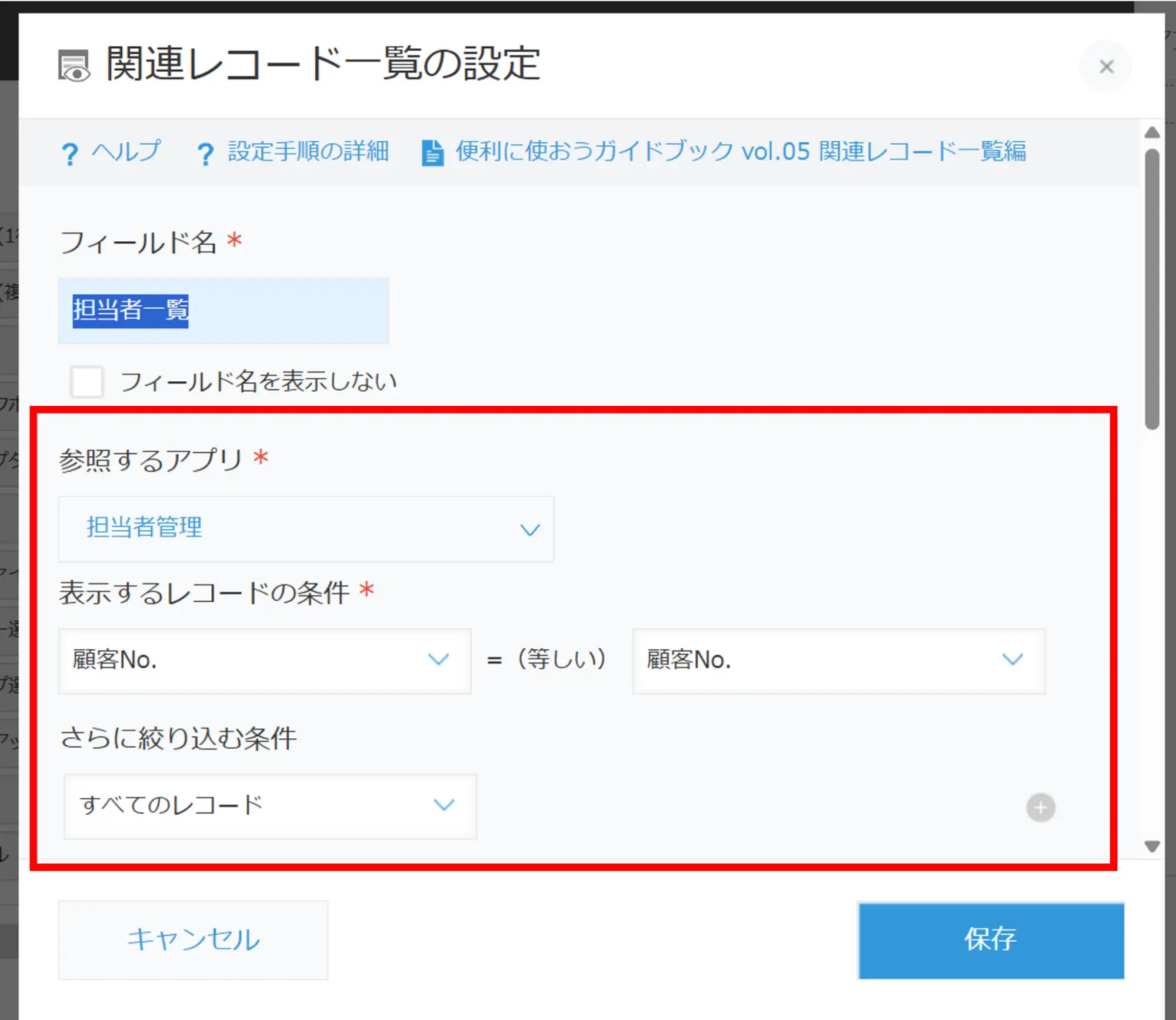This screenshot has height=1020, width=1176.
Task: Open the 参照するアプリ dropdown showing 担当者管理
Action: tap(306, 529)
